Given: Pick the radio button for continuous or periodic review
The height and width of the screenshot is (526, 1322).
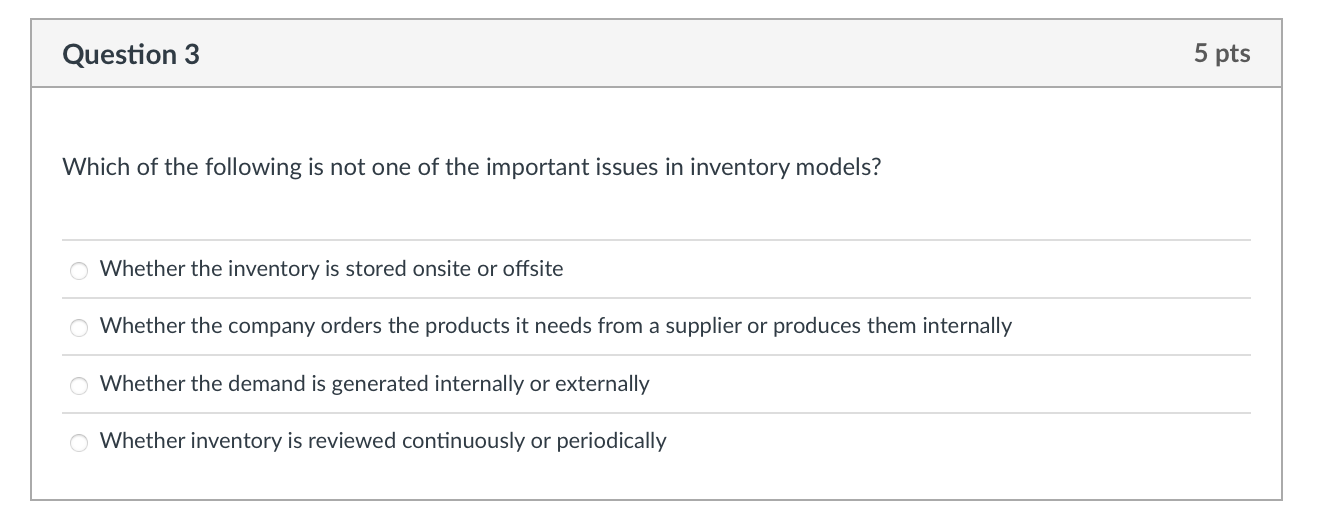Looking at the screenshot, I should (78, 442).
